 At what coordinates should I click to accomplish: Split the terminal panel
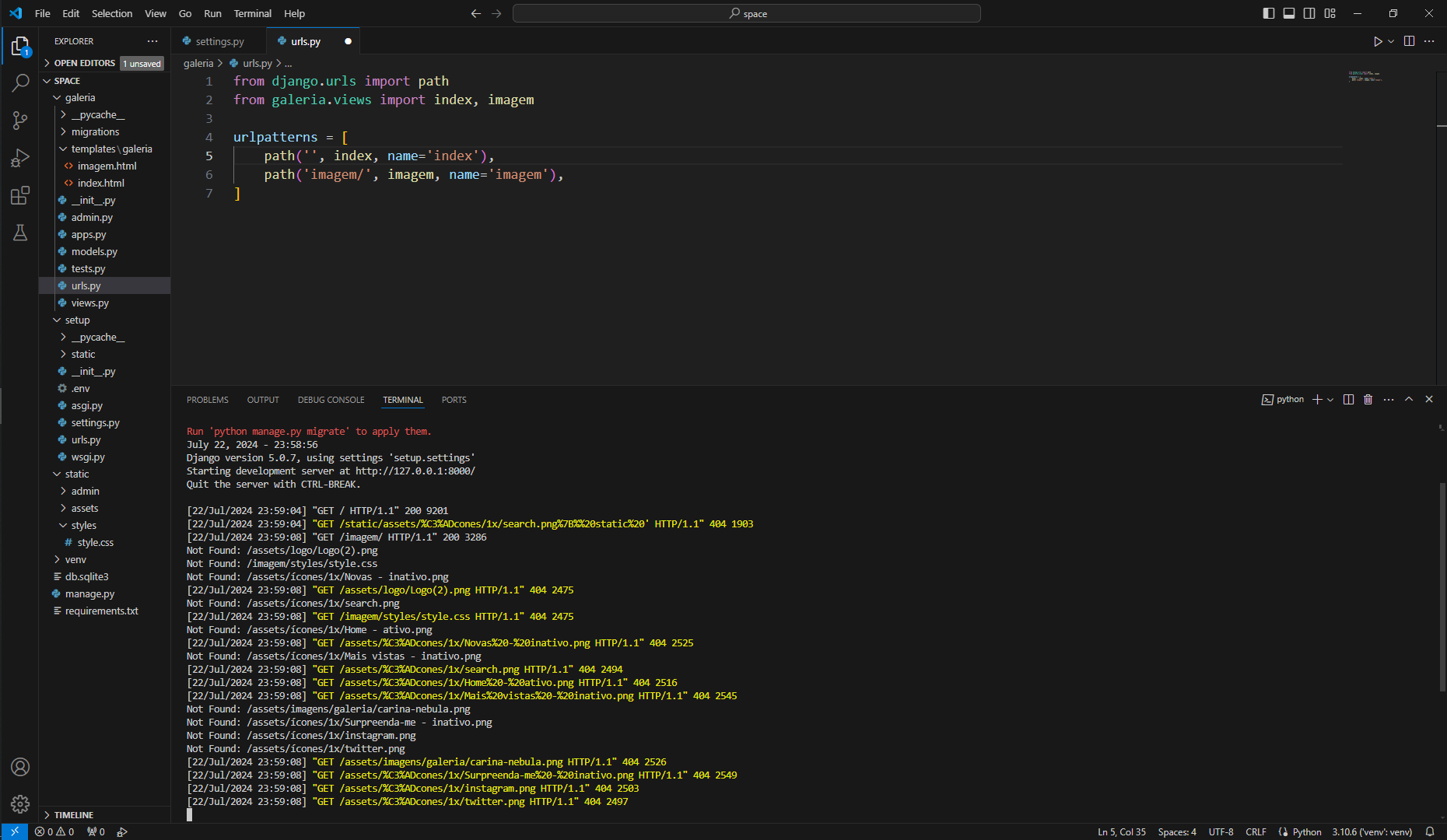pos(1348,399)
